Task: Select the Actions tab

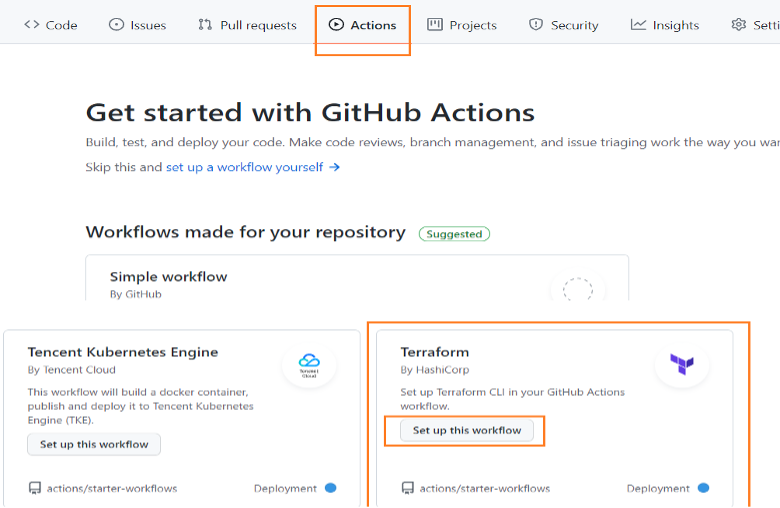Action: 362,25
